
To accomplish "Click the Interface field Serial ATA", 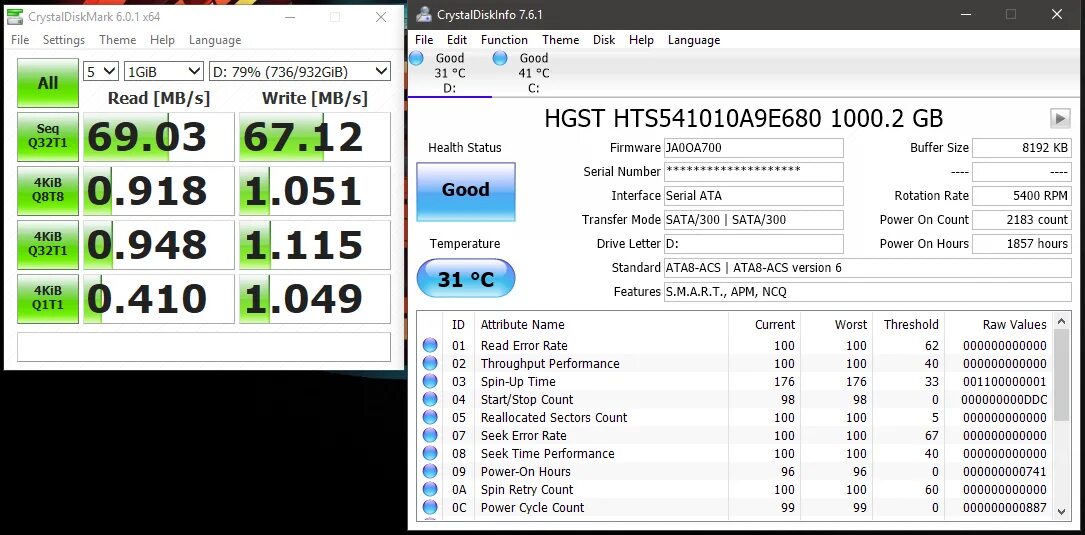I will point(754,196).
